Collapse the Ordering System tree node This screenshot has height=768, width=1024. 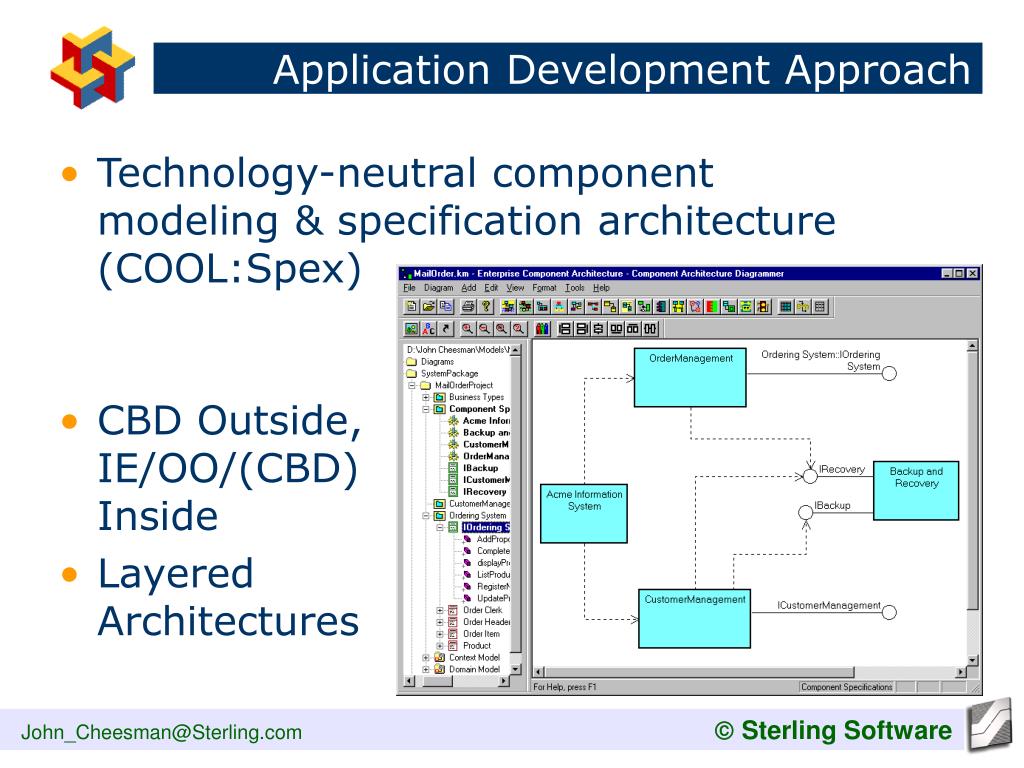[x=426, y=516]
